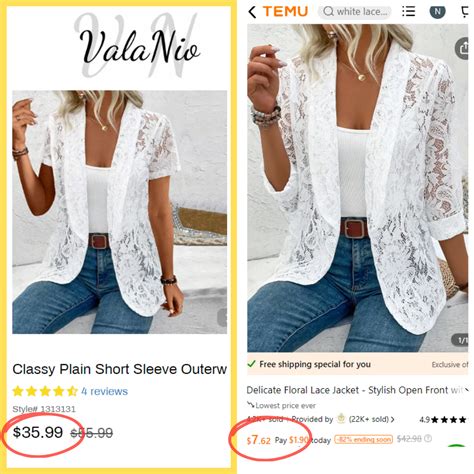Screen dimensions: 474x474
Task: Expand the Delicate Floral Lace Jacket title
Action: 467,390
